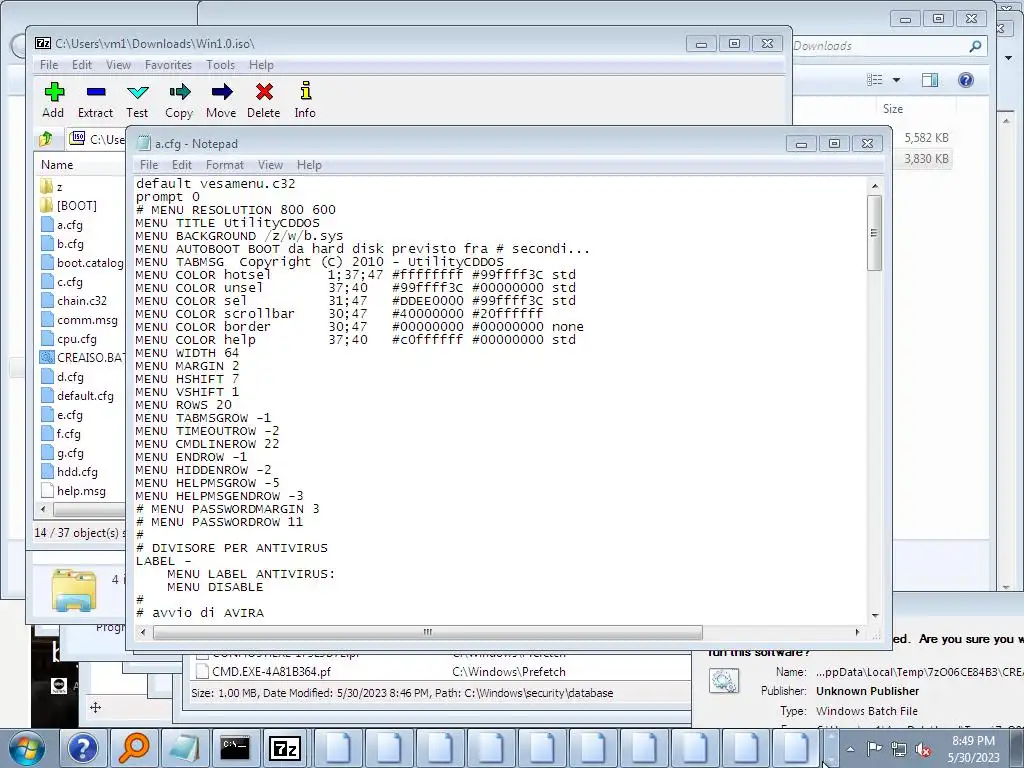Click the Add button in 7-Zip toolbar
The height and width of the screenshot is (768, 1024).
54,100
